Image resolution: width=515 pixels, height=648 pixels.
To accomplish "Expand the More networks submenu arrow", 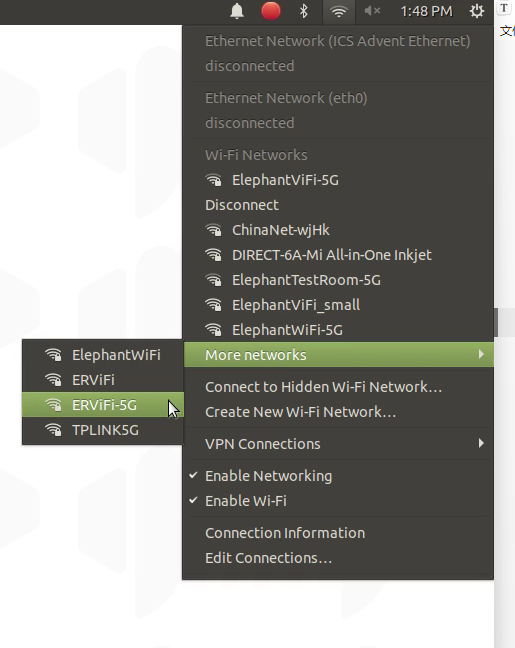I will pyautogui.click(x=481, y=355).
